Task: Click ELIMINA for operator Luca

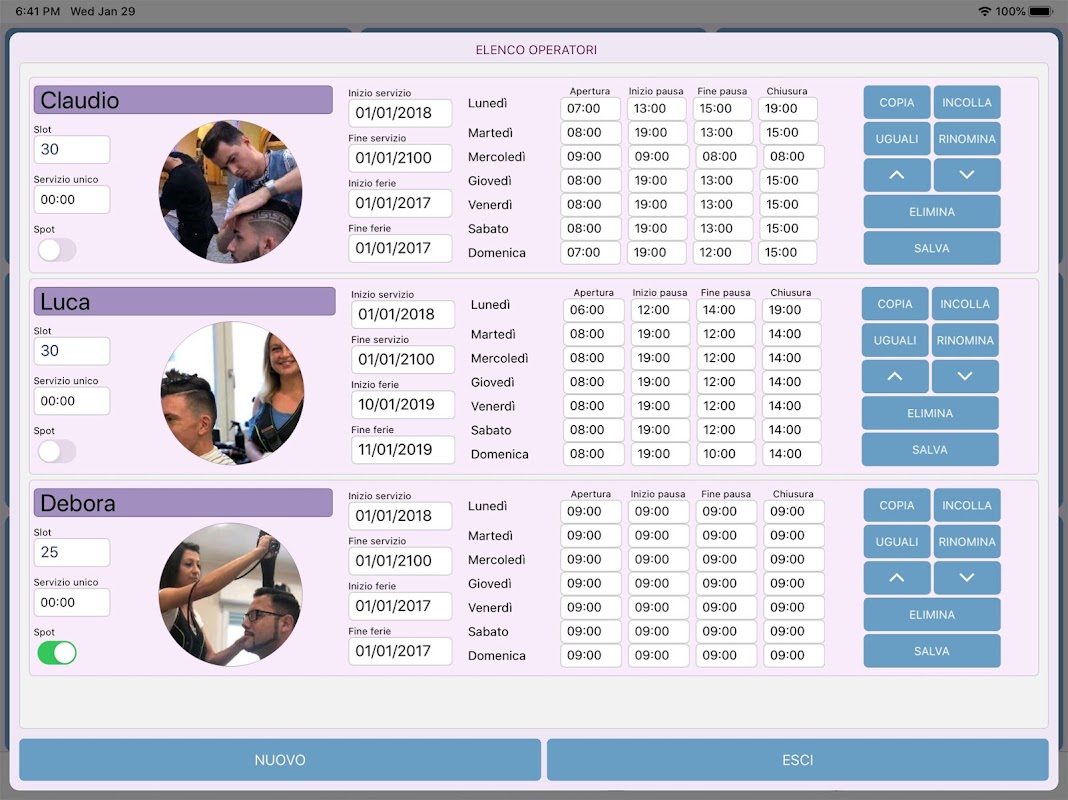Action: [x=930, y=413]
